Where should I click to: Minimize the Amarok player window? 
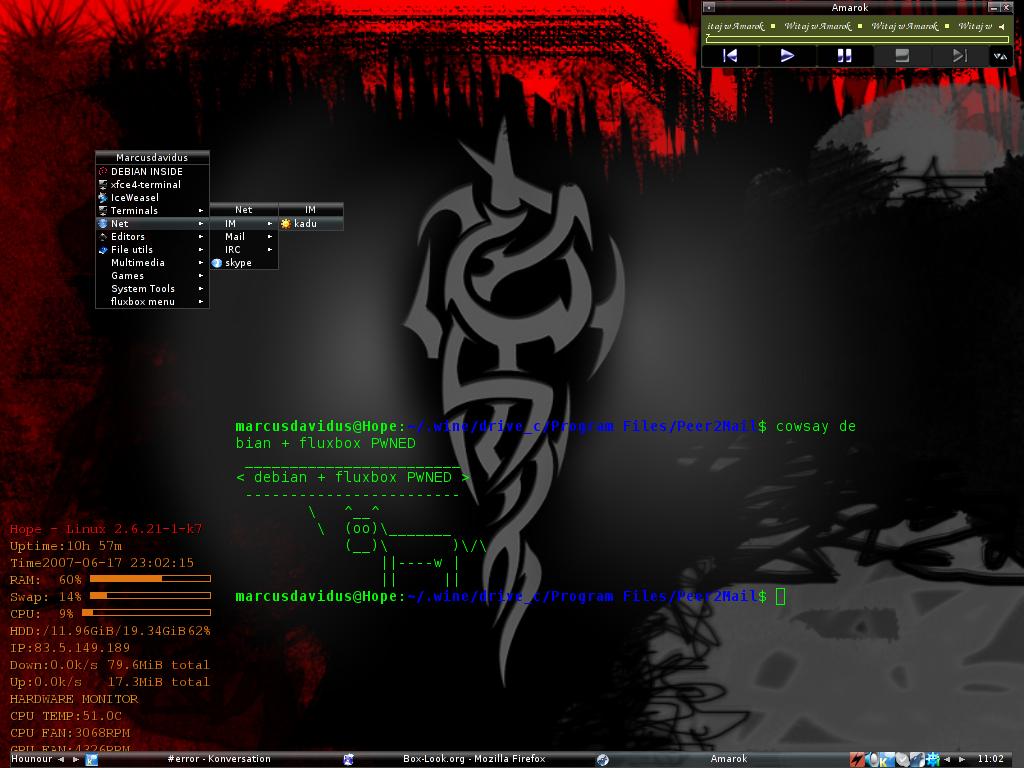[993, 8]
